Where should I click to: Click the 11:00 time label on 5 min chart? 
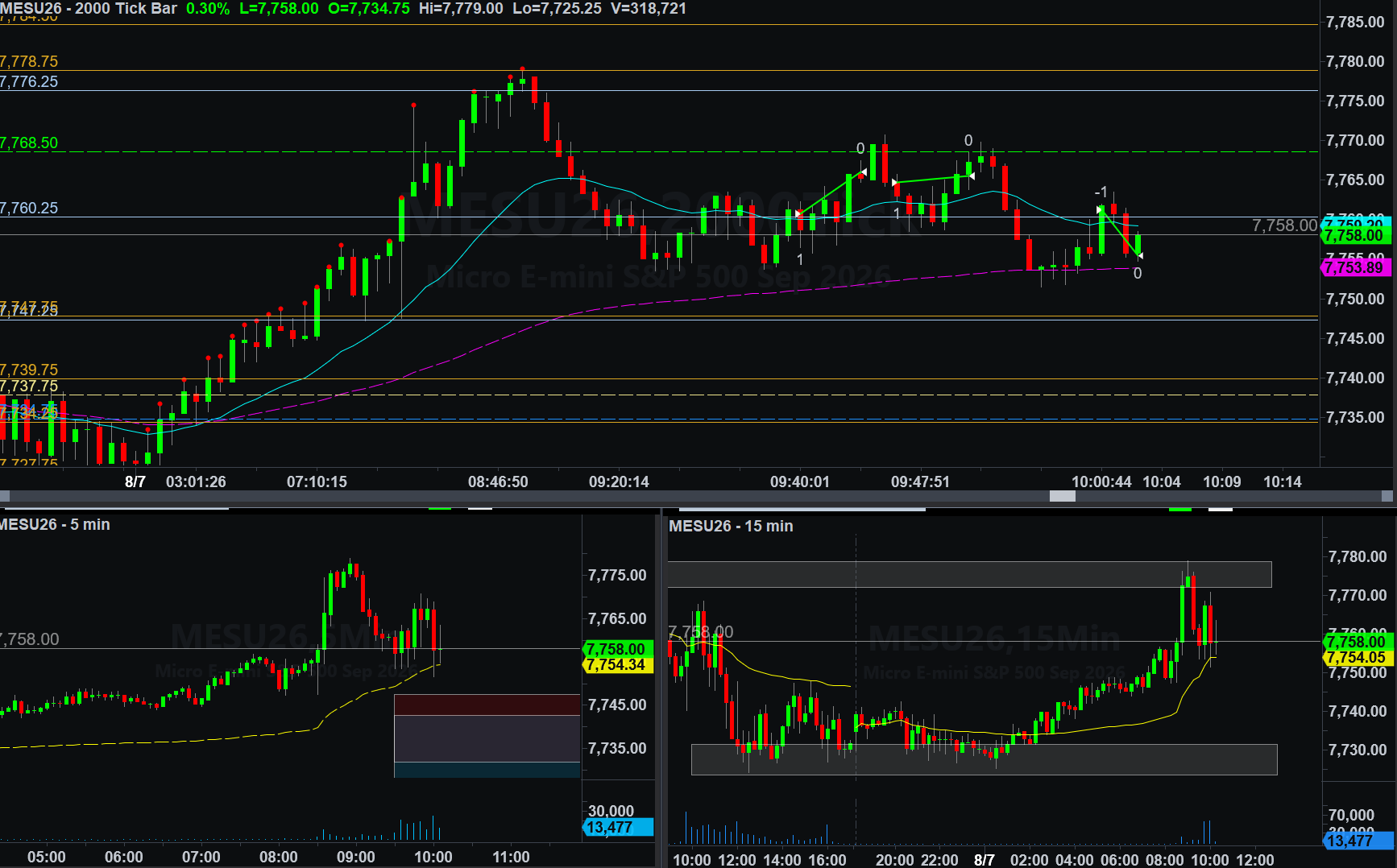click(x=511, y=857)
